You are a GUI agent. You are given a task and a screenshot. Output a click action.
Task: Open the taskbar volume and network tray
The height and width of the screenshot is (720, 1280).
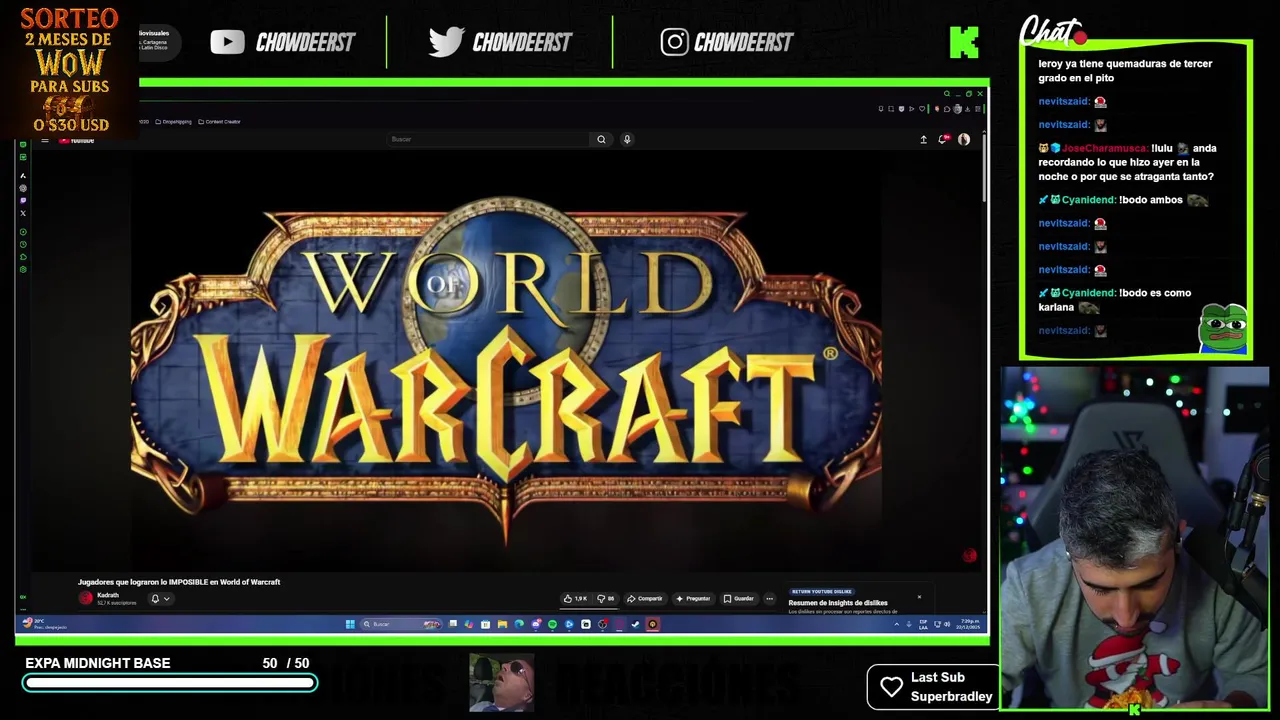tap(941, 624)
